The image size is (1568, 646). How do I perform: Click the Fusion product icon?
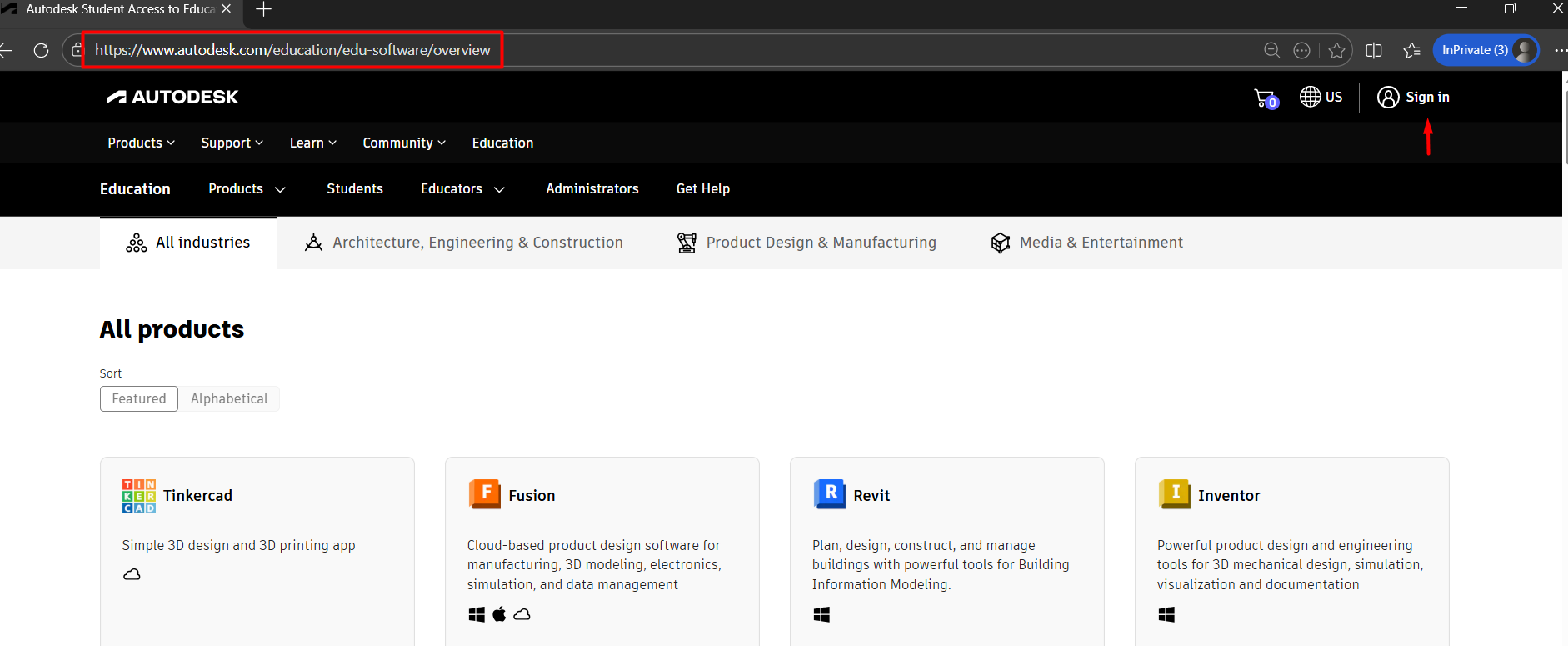tap(484, 494)
